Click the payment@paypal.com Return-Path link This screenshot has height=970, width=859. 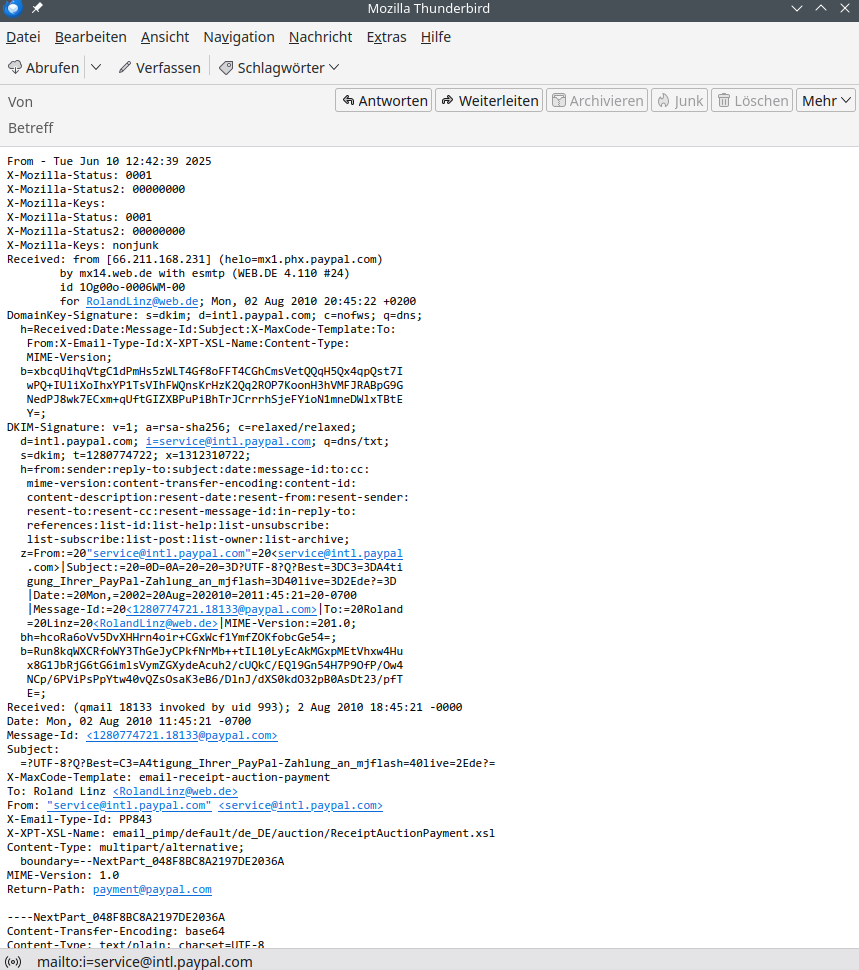[152, 889]
